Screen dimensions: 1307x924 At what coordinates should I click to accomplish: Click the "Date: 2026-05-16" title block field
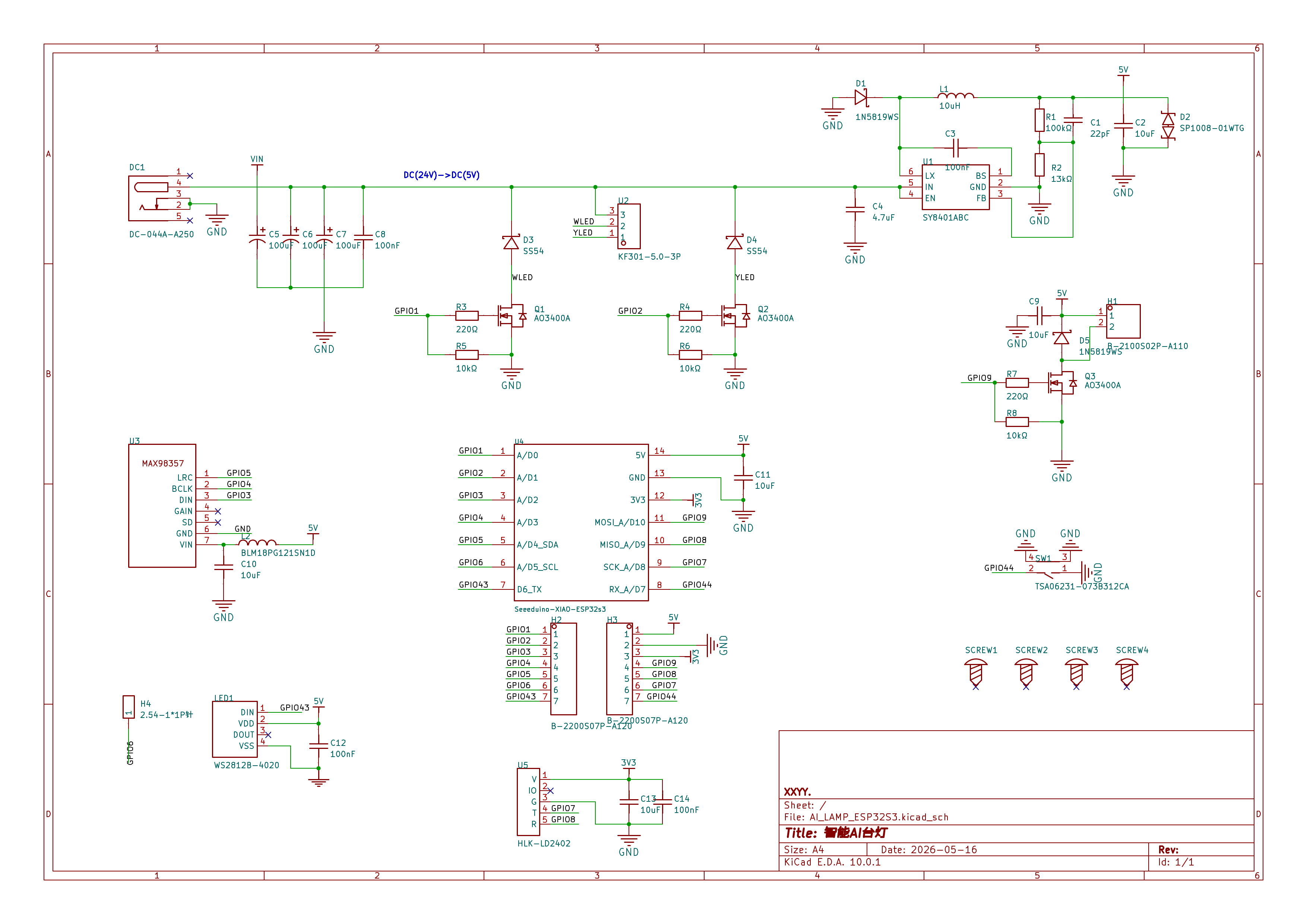(929, 849)
